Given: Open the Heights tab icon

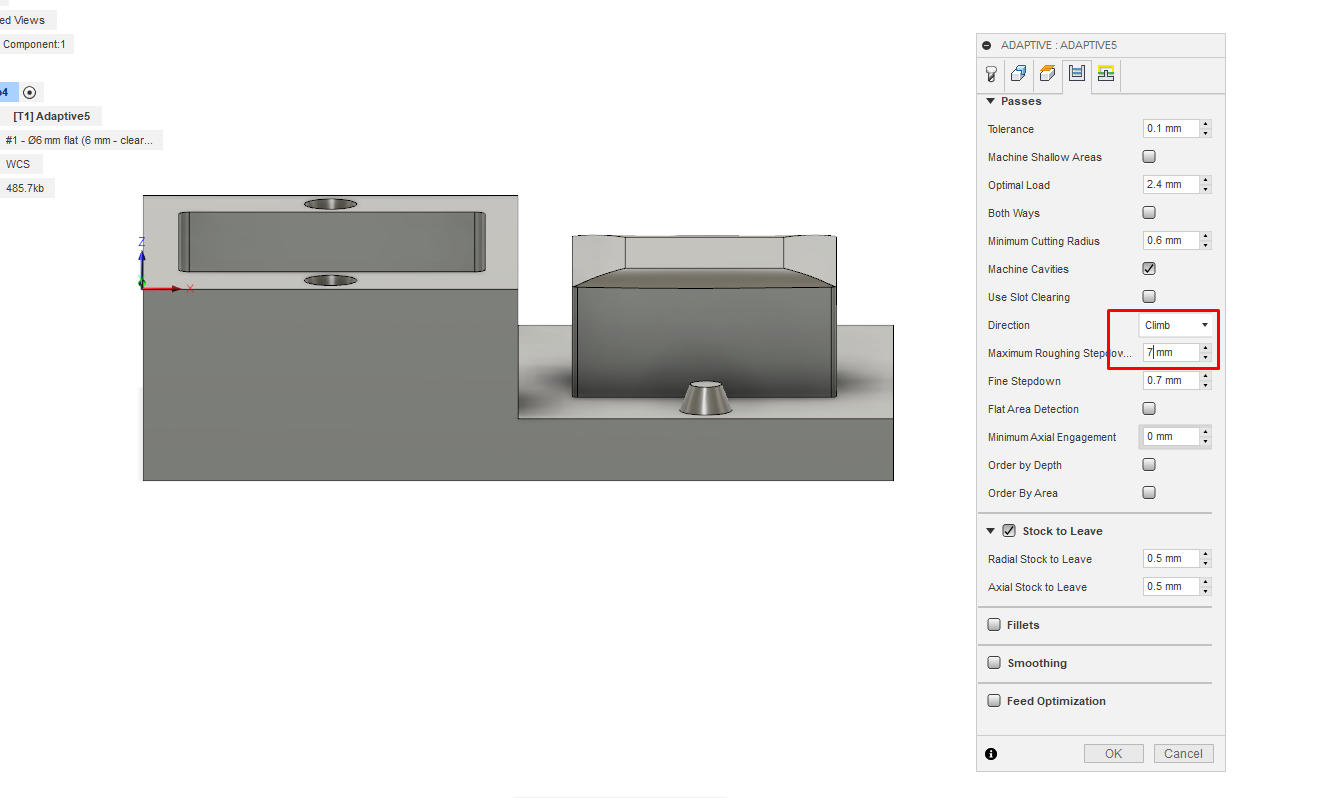Looking at the screenshot, I should (1047, 73).
